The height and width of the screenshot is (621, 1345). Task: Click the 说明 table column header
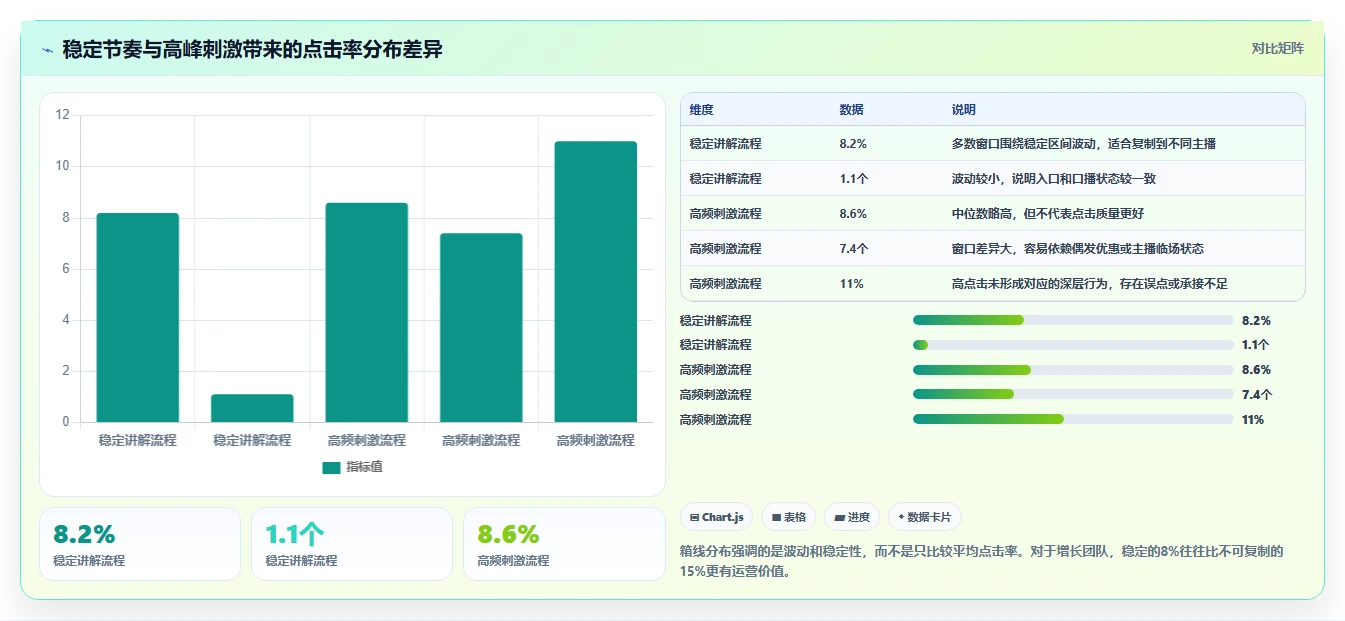point(964,110)
